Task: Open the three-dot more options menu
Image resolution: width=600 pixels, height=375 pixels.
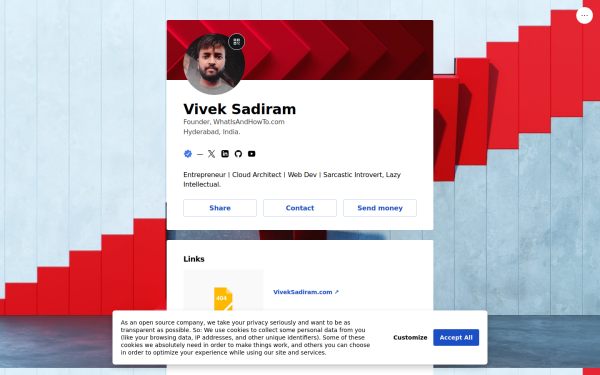Action: coord(584,16)
